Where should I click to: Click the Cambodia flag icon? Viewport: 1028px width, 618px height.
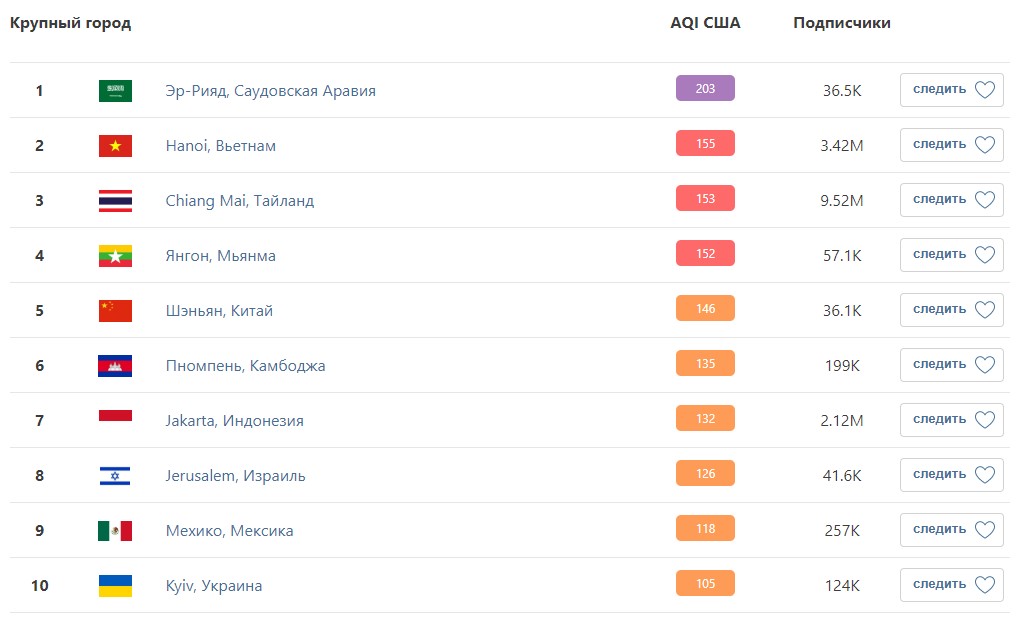(115, 366)
